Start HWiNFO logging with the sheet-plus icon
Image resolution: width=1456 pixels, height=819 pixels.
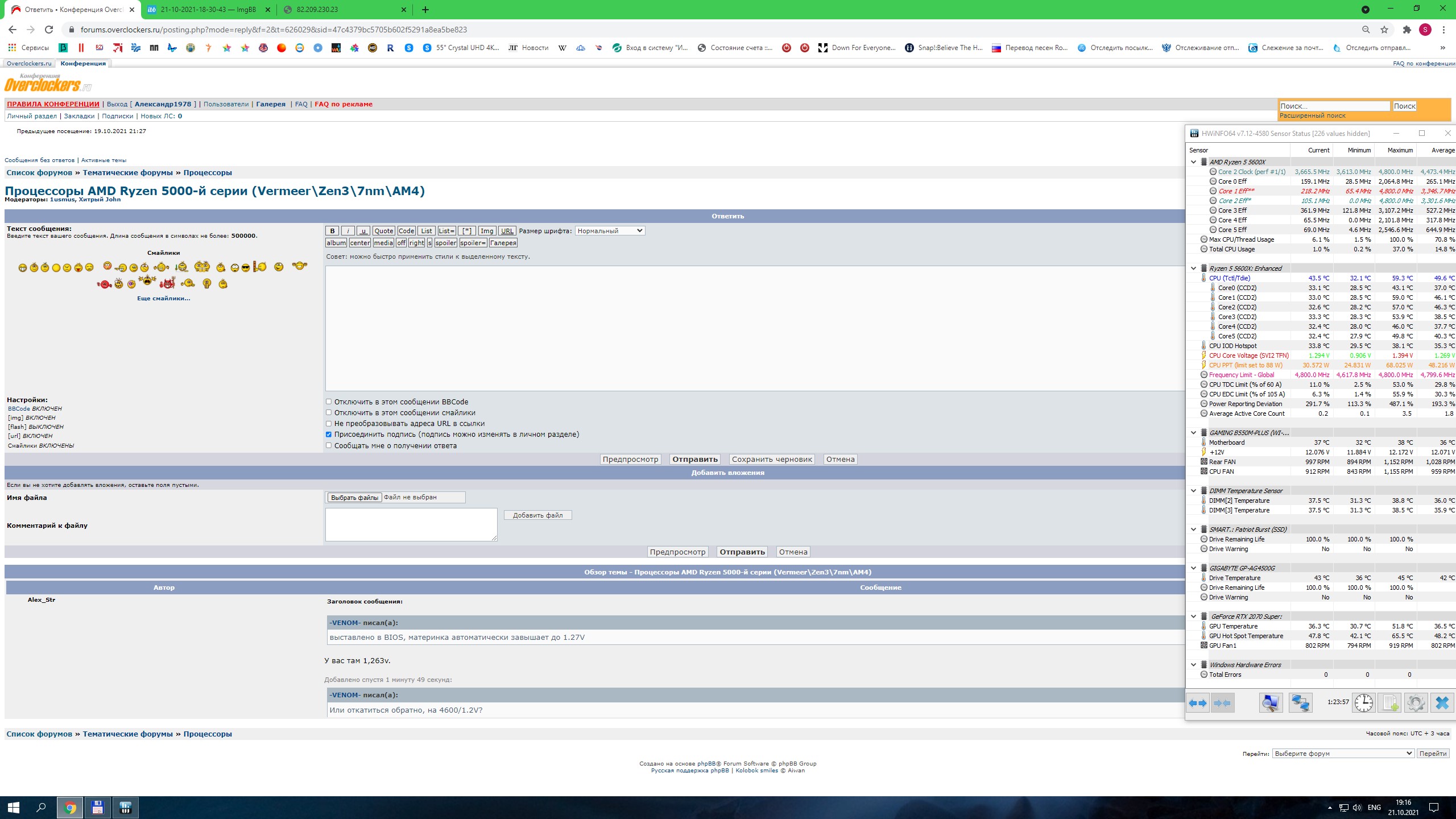(1390, 703)
